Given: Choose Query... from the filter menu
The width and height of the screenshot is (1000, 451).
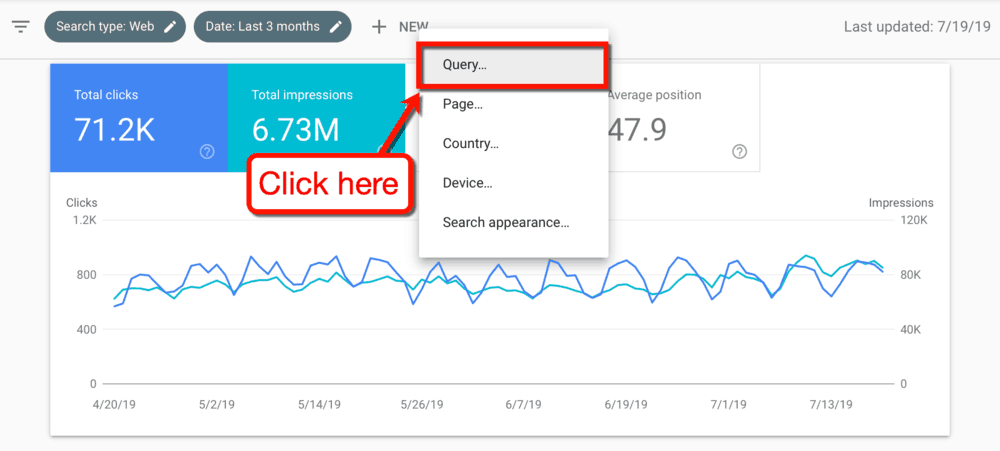Looking at the screenshot, I should [512, 65].
